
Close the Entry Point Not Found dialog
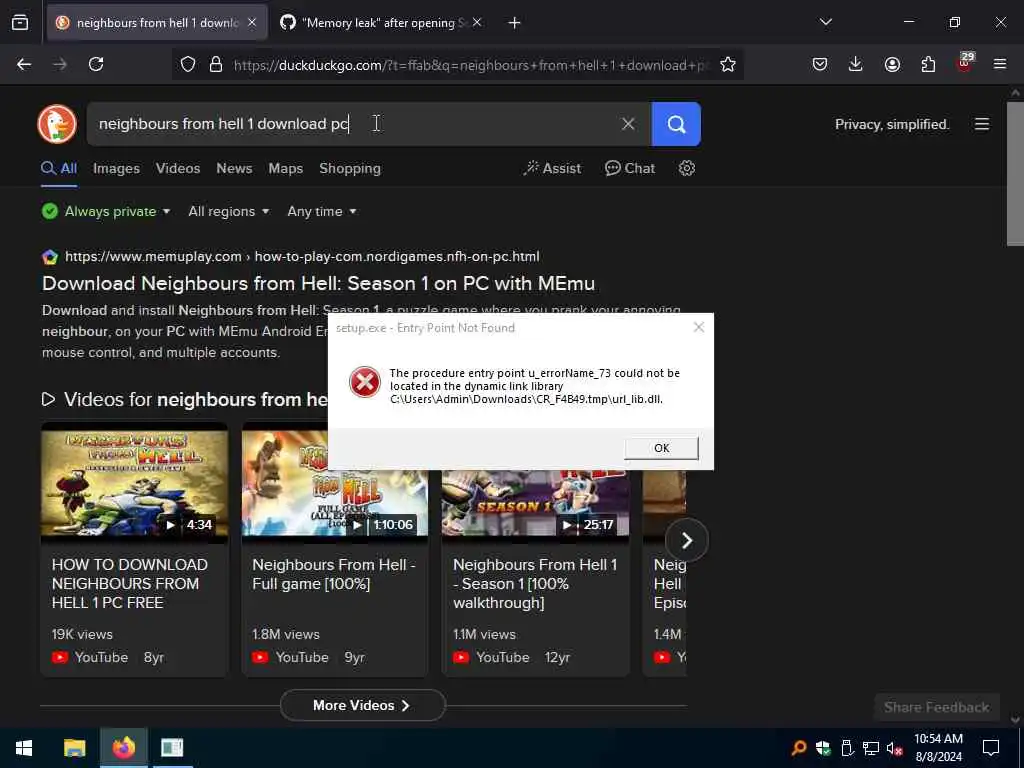[x=698, y=327]
